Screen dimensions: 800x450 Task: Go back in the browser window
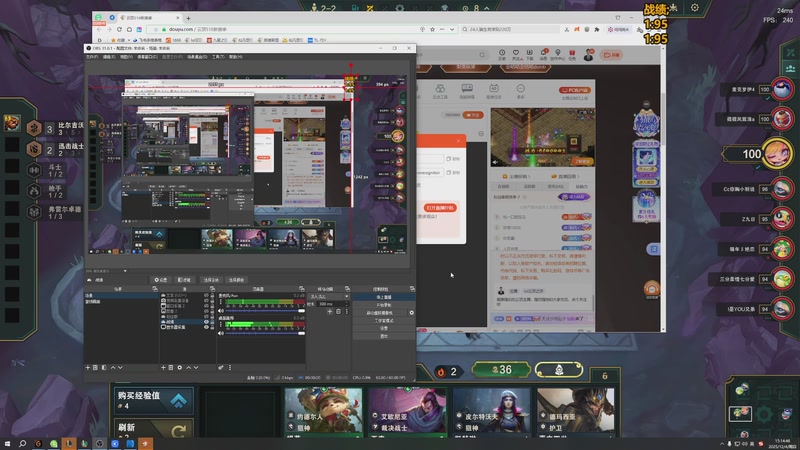pyautogui.click(x=99, y=29)
